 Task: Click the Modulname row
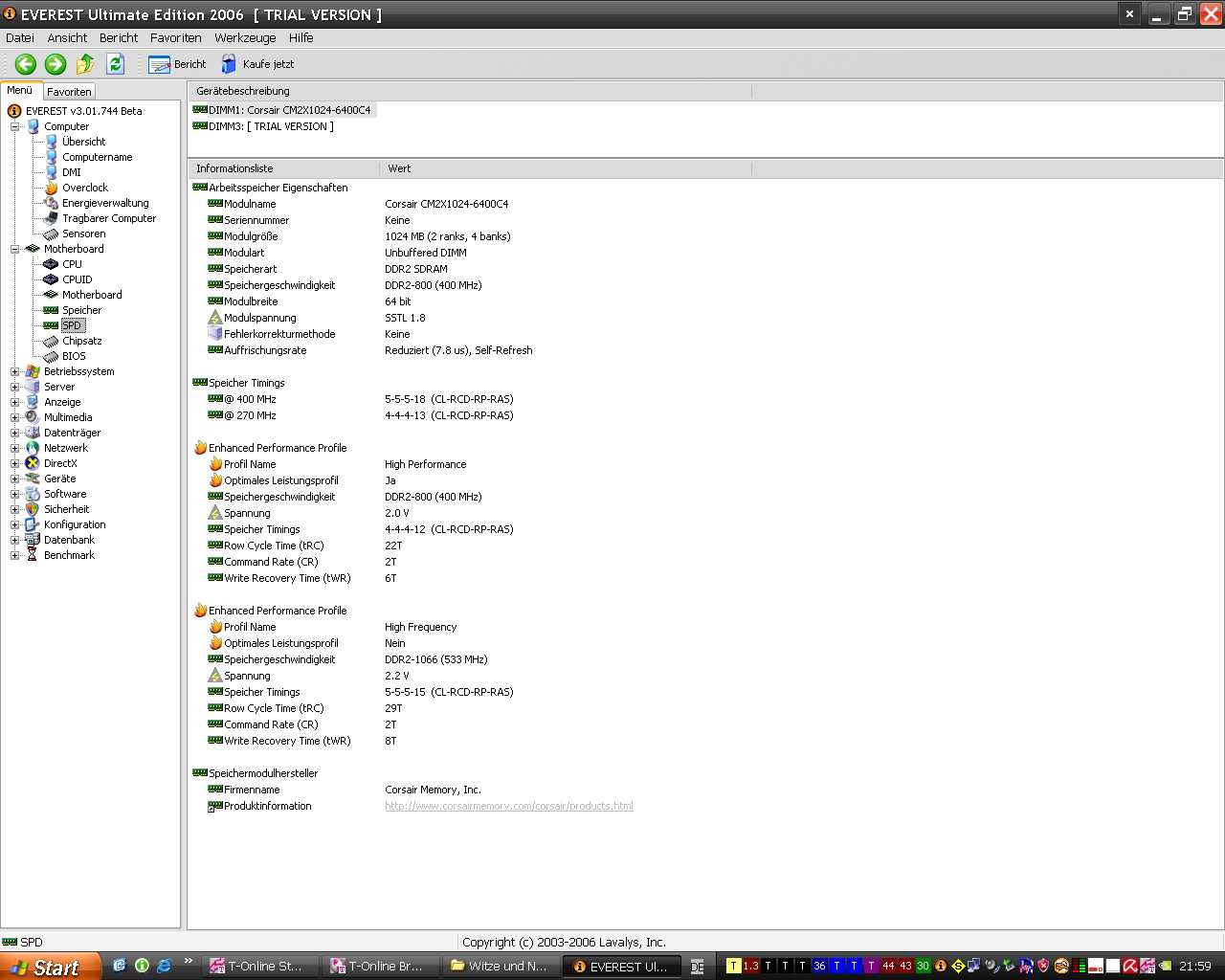coord(359,204)
